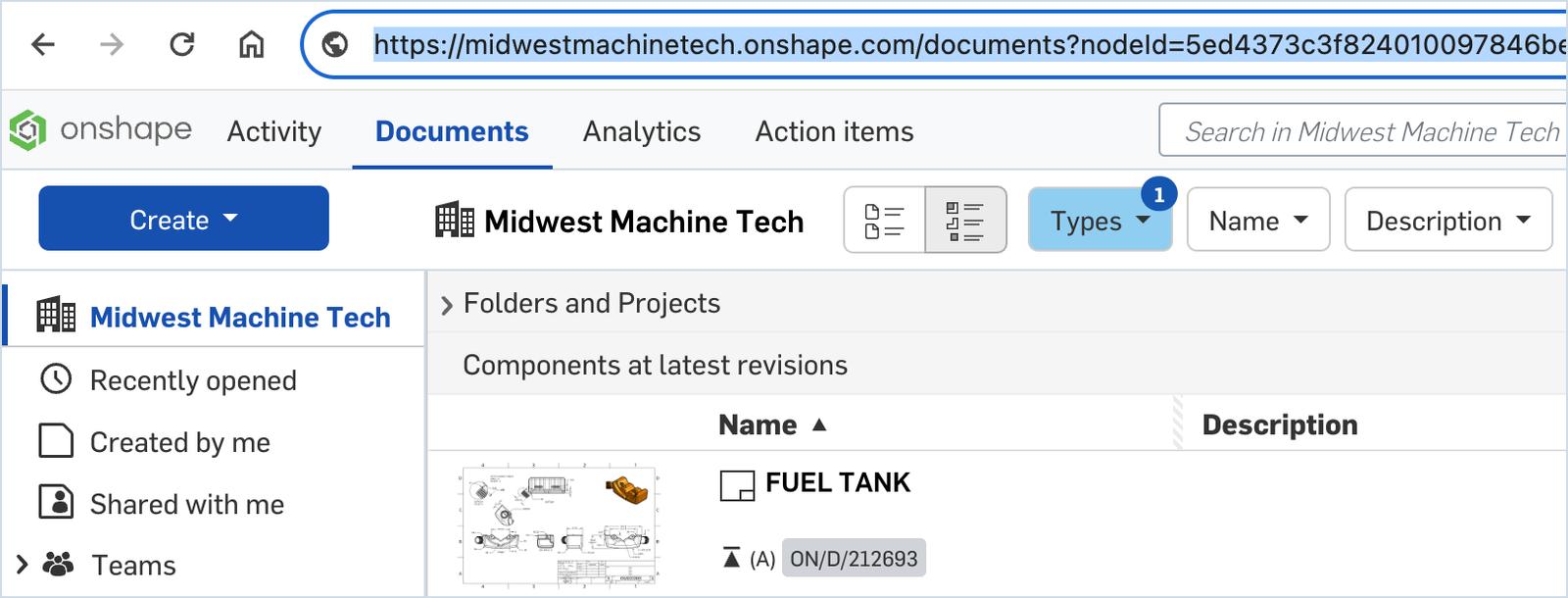The image size is (1568, 598).
Task: Expand the Folders and Projects section
Action: point(447,305)
